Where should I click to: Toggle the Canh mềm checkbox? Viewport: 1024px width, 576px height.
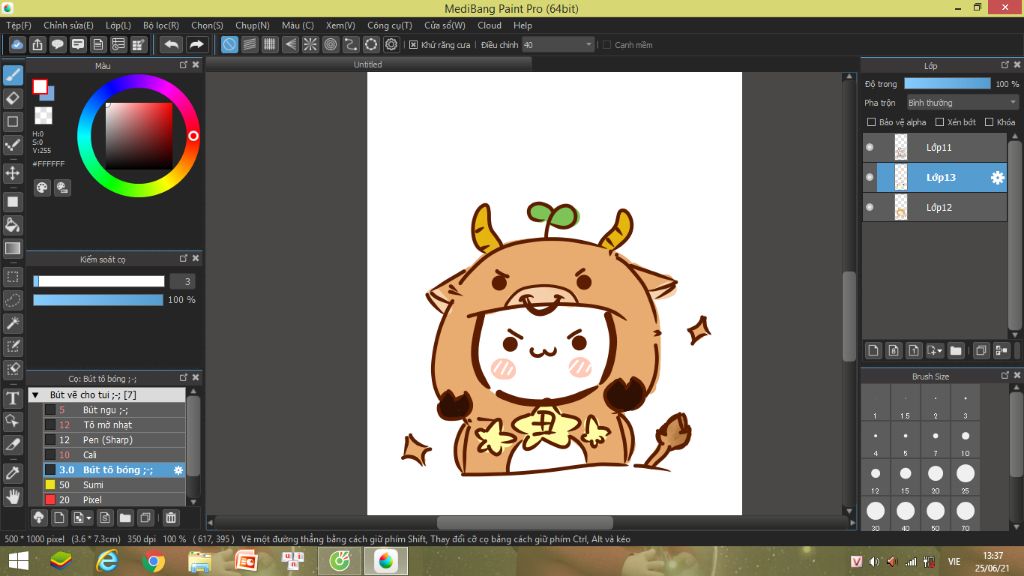(607, 45)
